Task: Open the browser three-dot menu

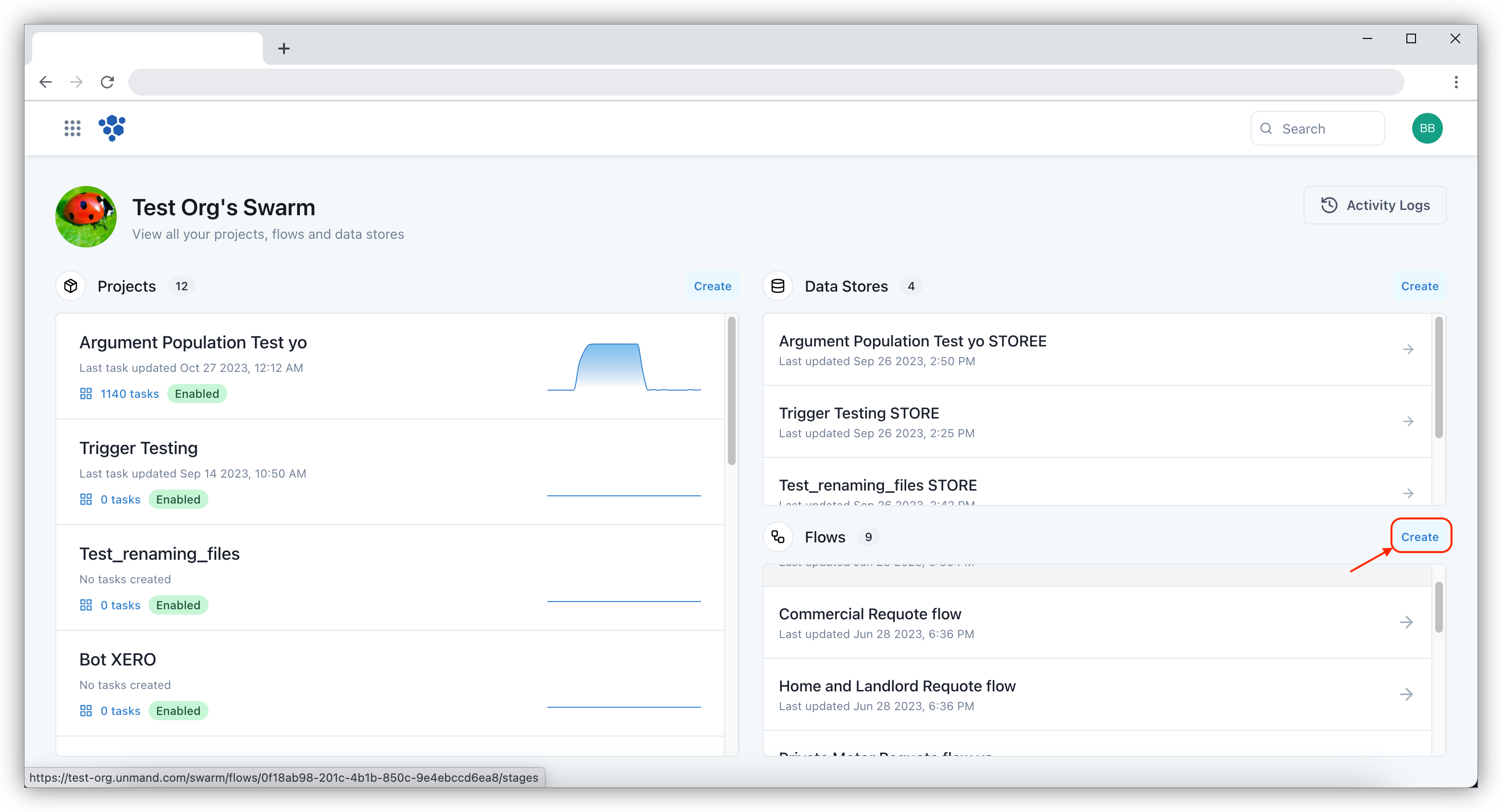Action: tap(1455, 82)
